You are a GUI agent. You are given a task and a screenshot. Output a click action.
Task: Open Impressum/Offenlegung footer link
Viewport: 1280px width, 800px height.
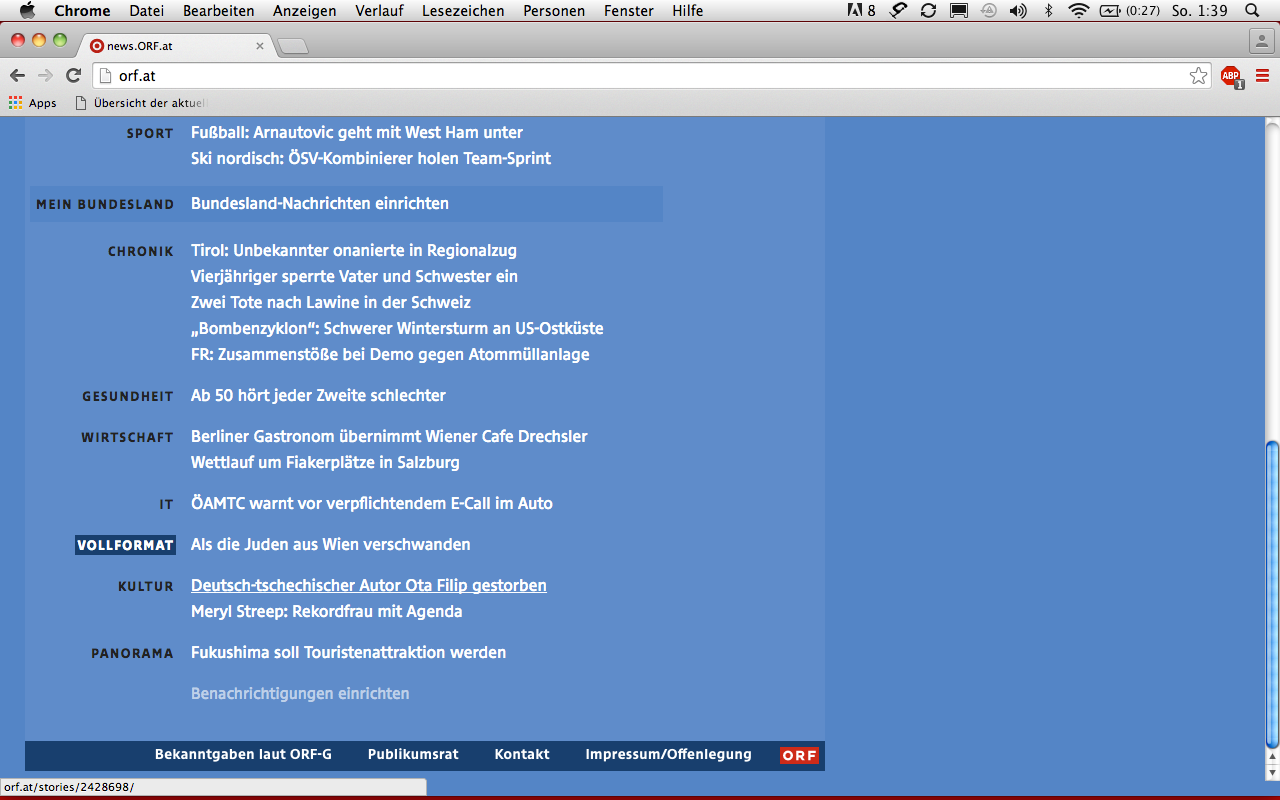coord(668,754)
